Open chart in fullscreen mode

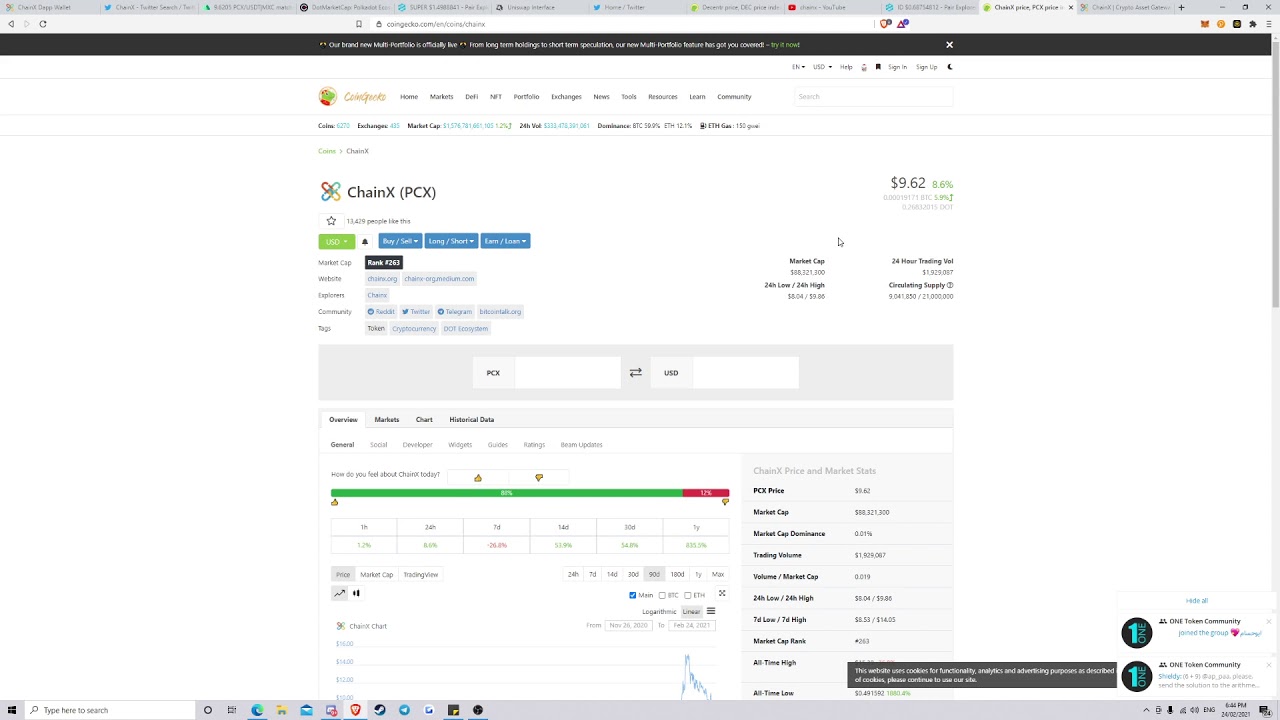click(x=722, y=594)
